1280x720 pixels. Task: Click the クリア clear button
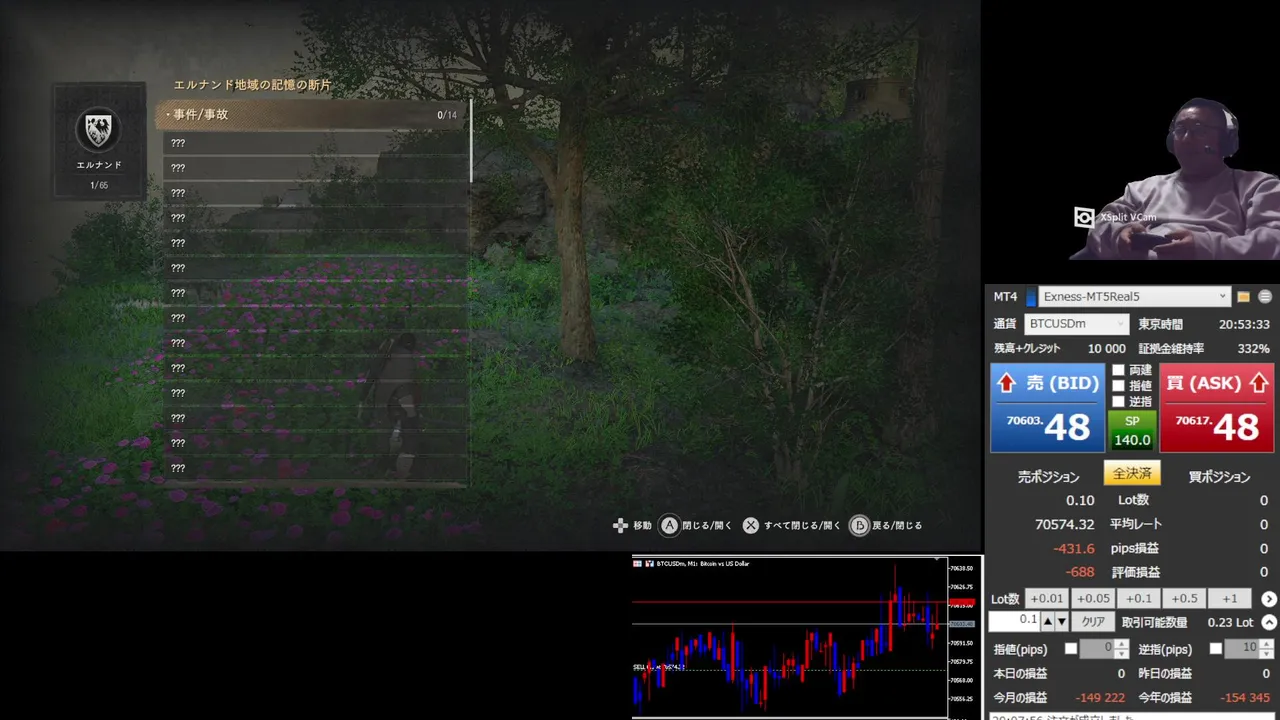[x=1093, y=622]
